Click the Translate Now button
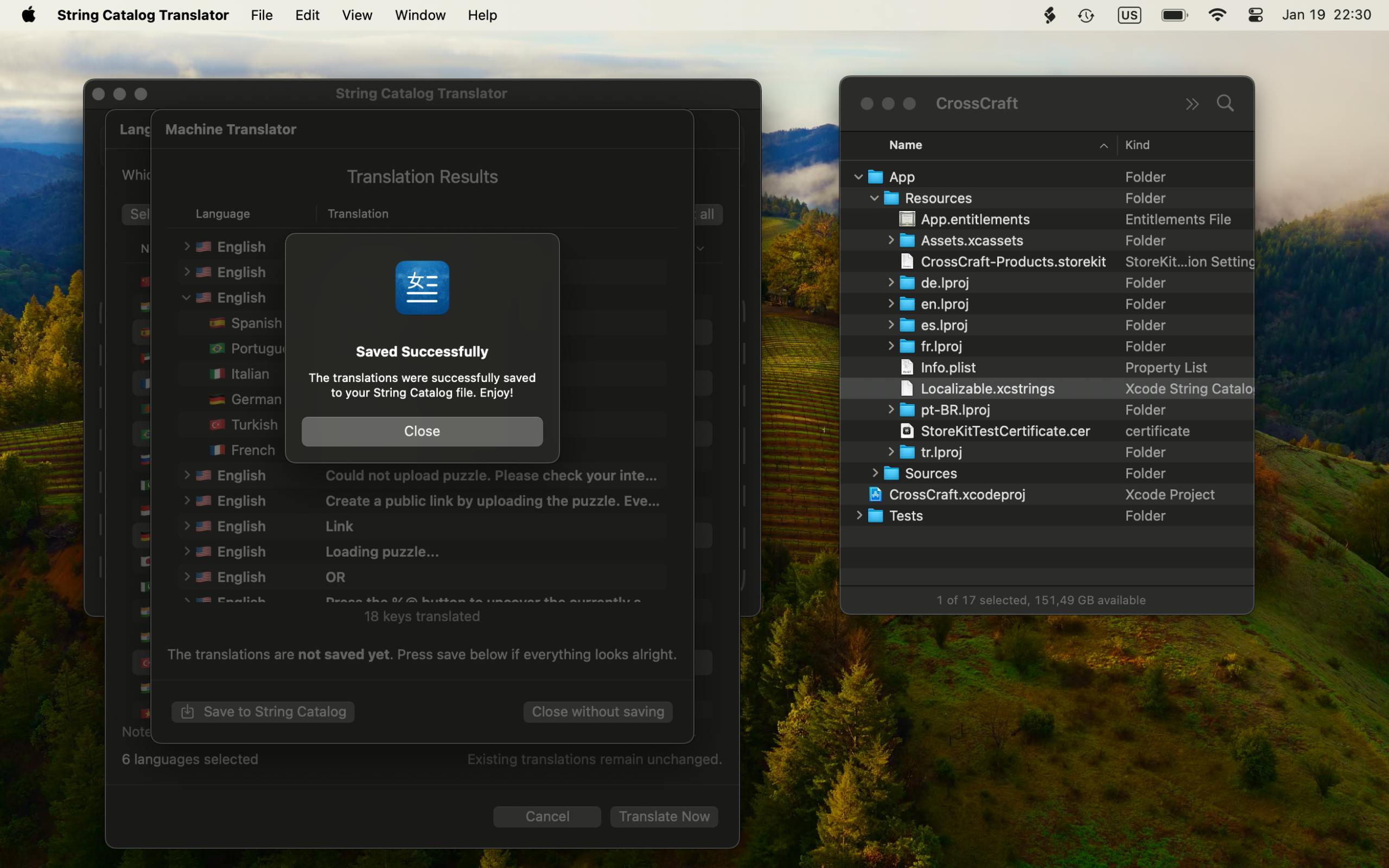Viewport: 1389px width, 868px height. coord(664,816)
